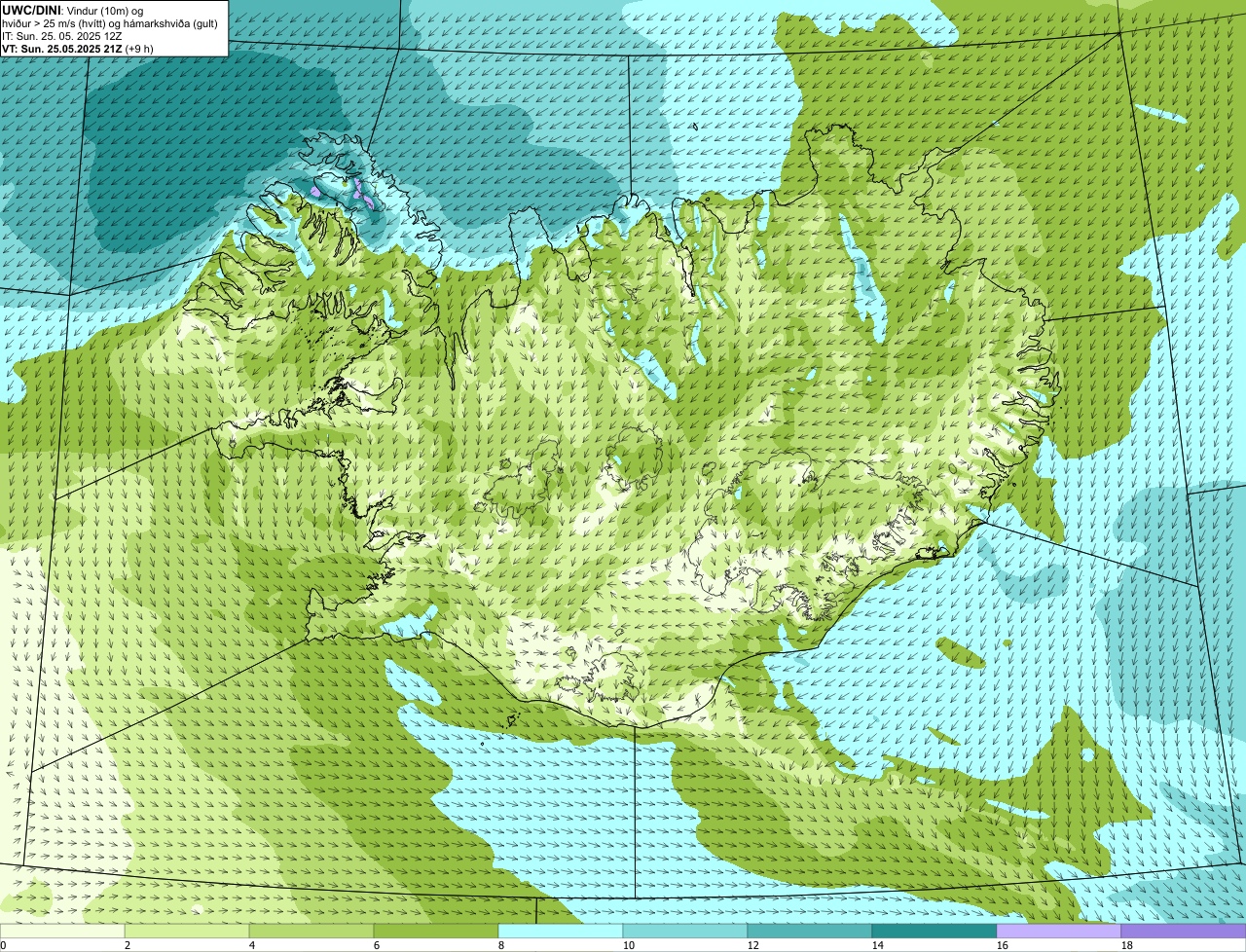
Task: Click the legend tick label "16"
Action: (x=1003, y=945)
